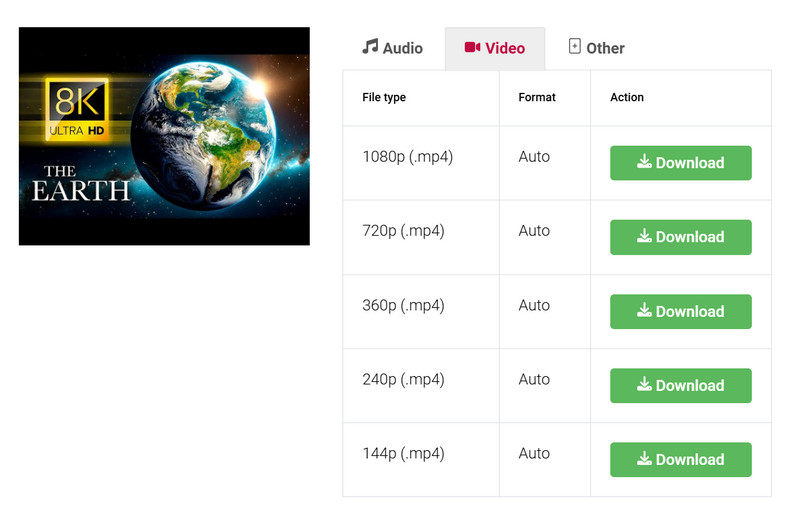Viewport: 799px width, 505px height.
Task: Click the 1080p (.mp4) file type label
Action: 407,157
